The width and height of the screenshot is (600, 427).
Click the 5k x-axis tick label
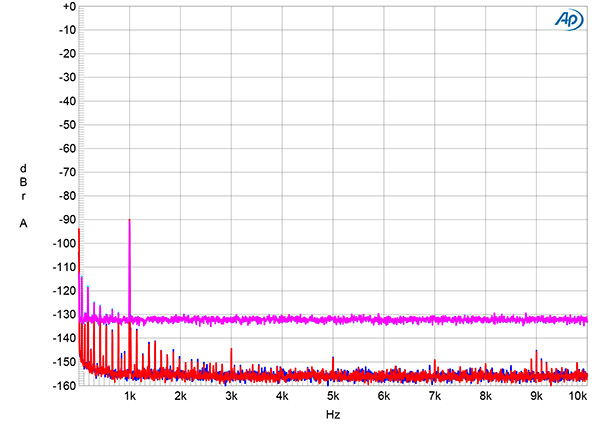click(333, 397)
